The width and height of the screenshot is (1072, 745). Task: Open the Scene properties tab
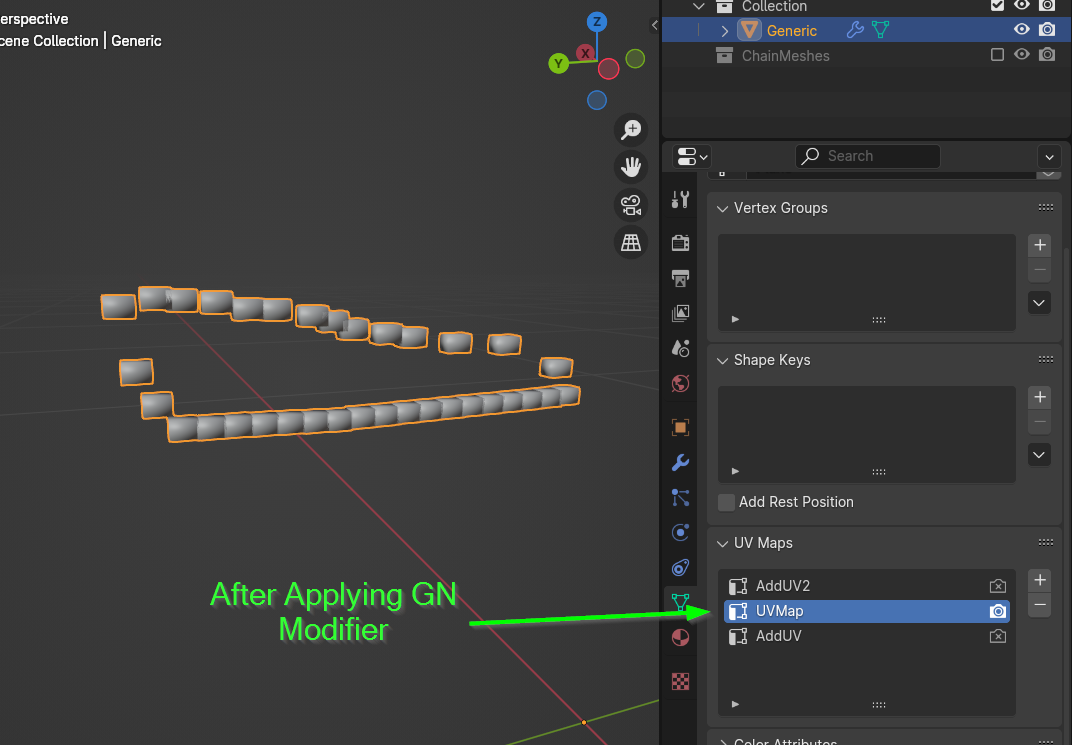tap(680, 349)
